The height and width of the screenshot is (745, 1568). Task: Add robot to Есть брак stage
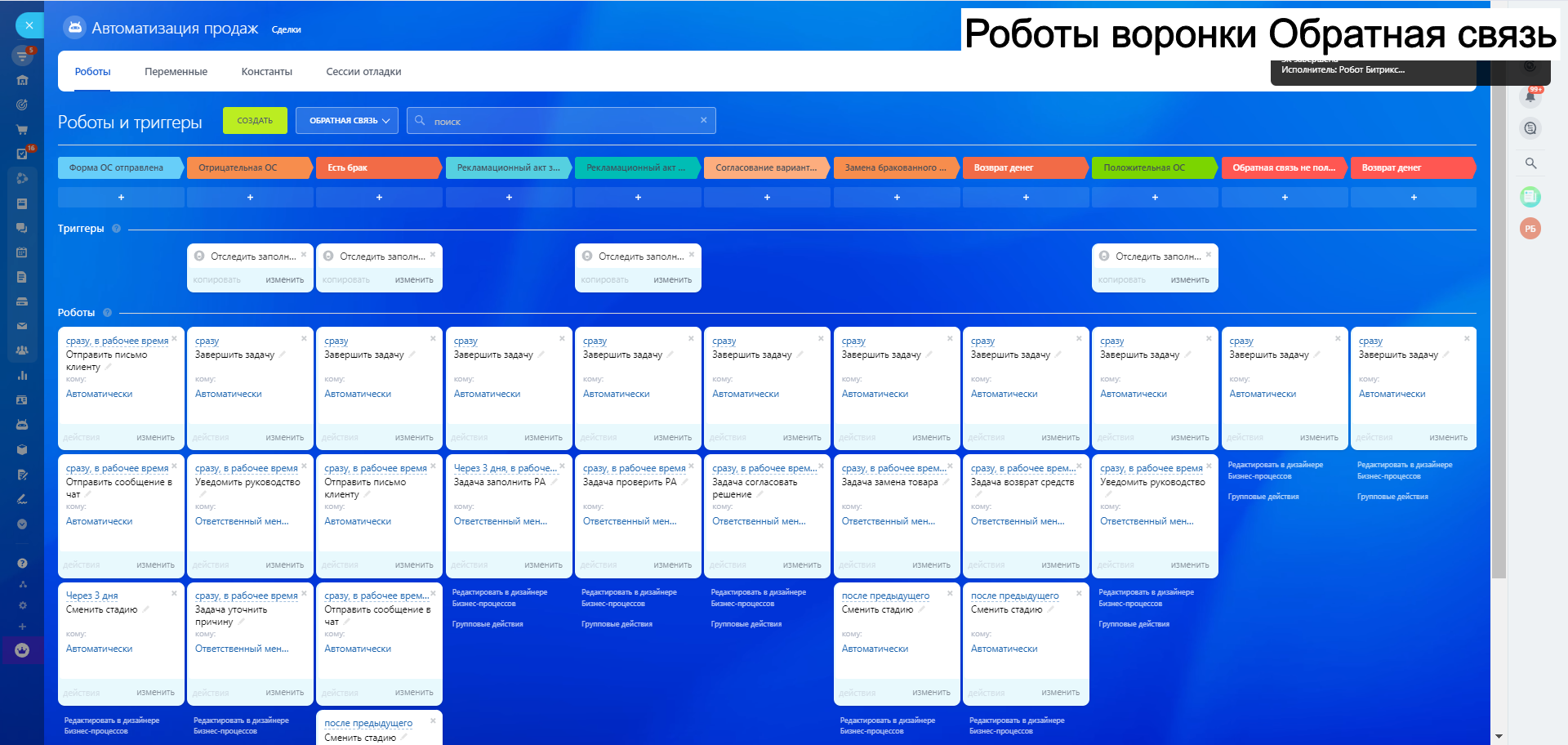[x=379, y=197]
